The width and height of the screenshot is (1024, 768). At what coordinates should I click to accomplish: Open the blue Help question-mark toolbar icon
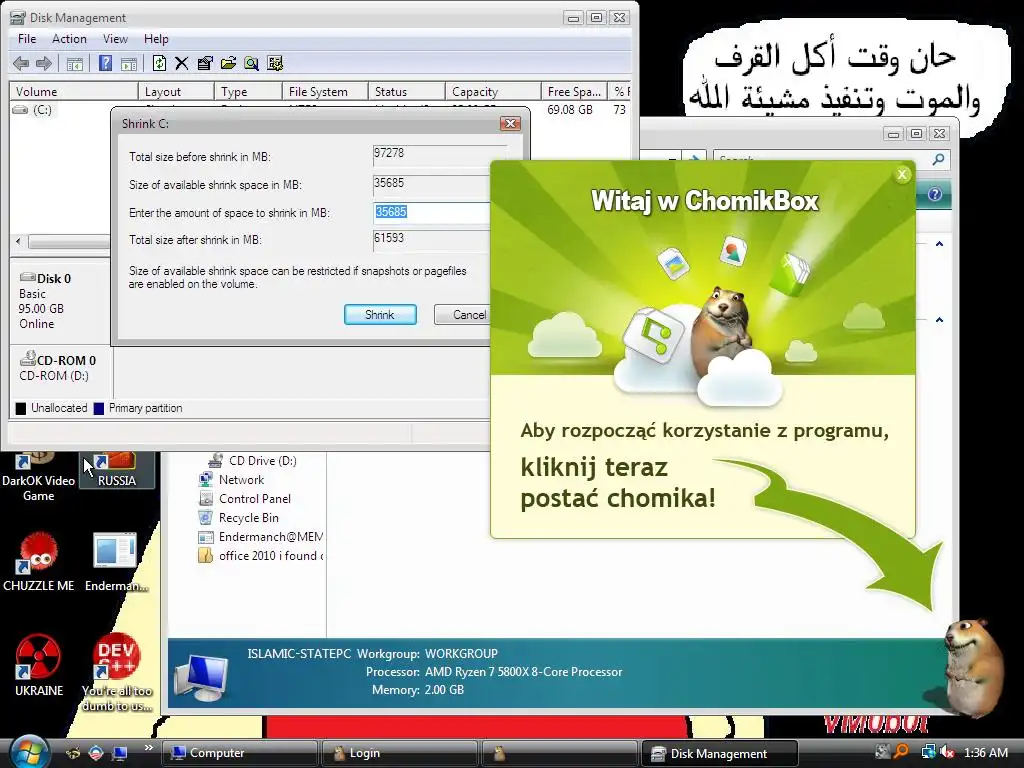[105, 63]
